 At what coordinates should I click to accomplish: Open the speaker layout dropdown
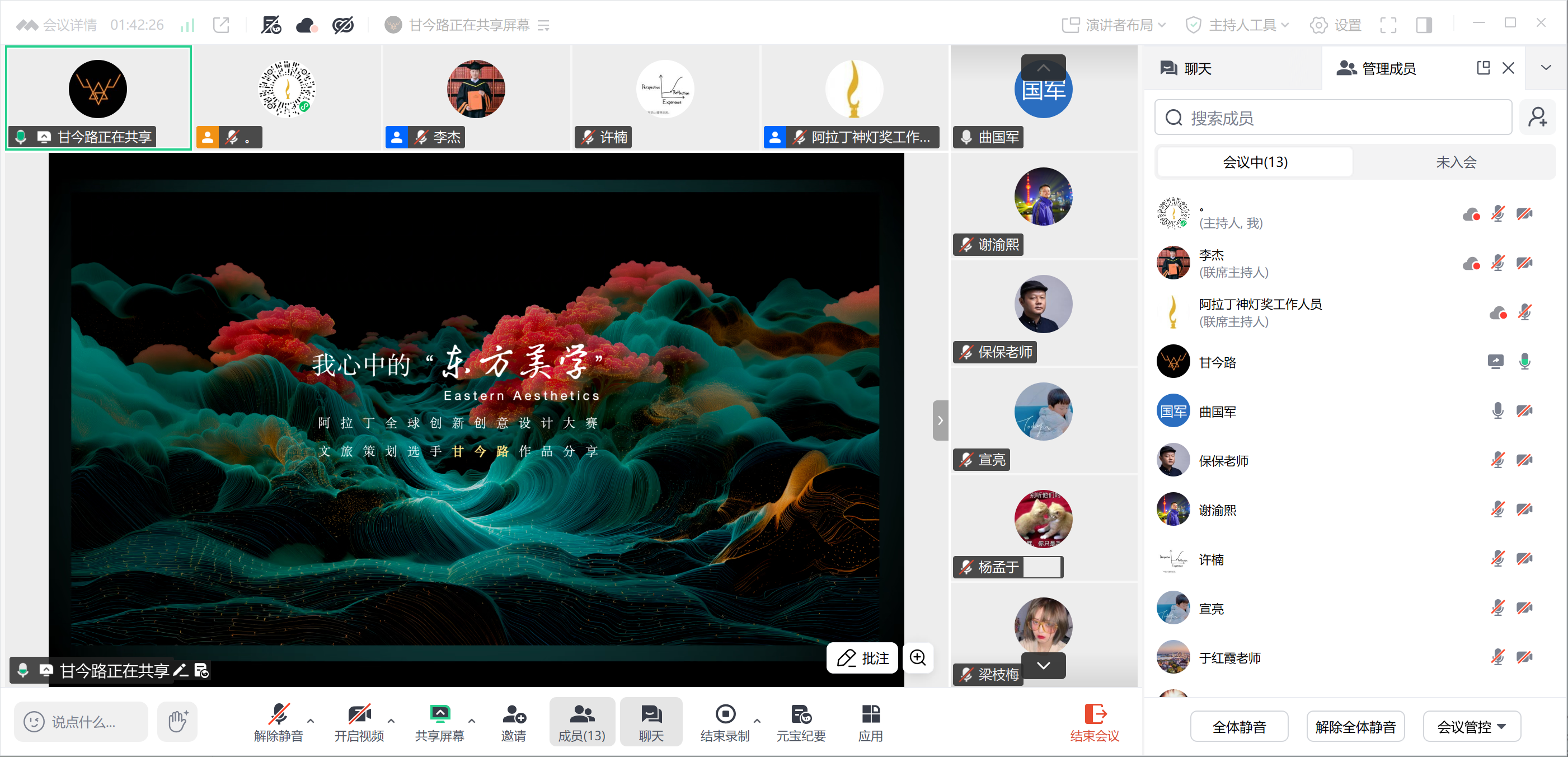[x=1113, y=25]
